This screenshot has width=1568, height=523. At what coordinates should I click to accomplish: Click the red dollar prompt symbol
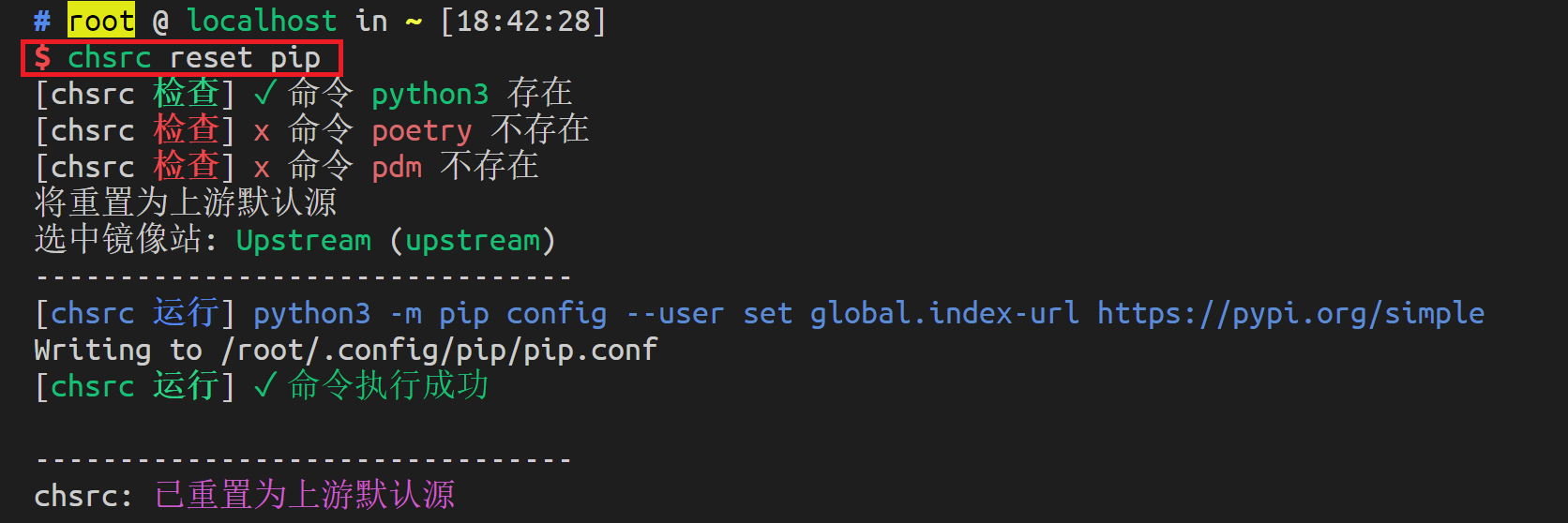click(x=42, y=57)
